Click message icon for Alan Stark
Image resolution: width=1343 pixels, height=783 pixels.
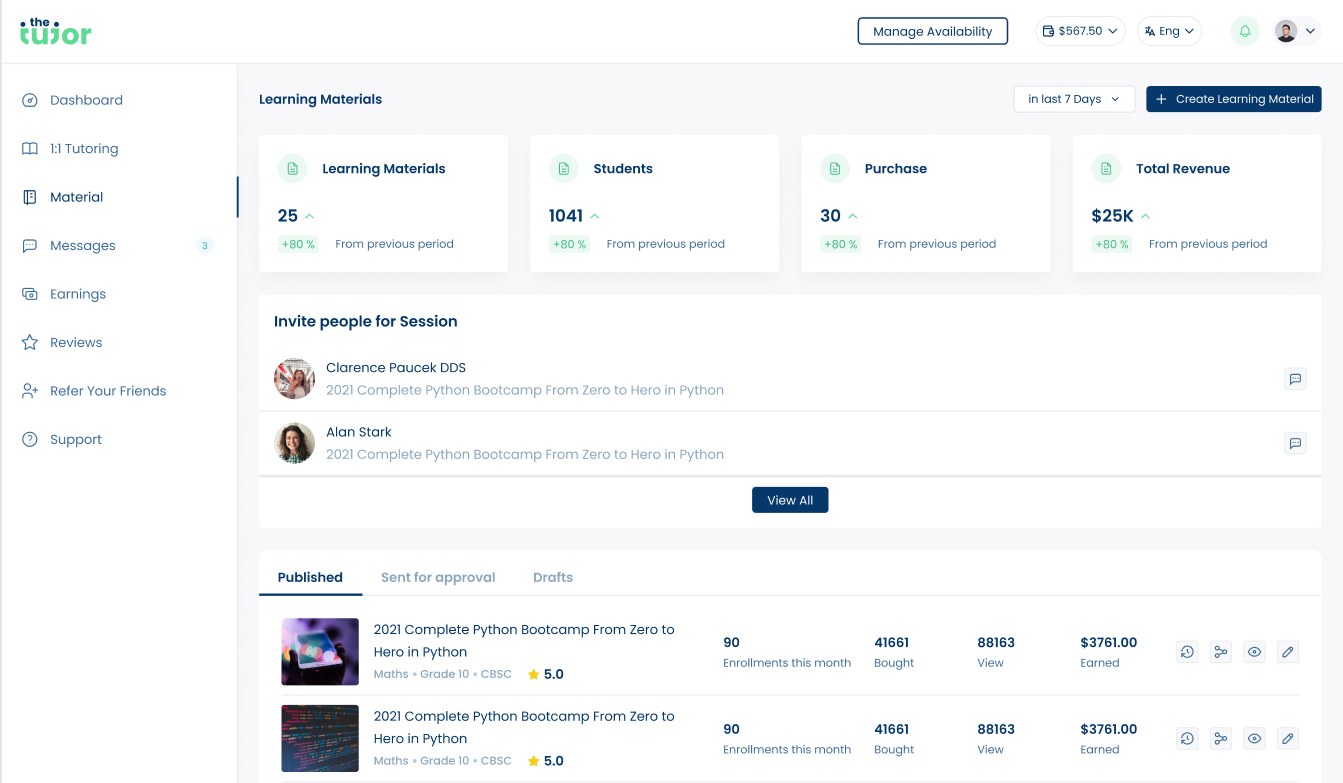(1295, 443)
